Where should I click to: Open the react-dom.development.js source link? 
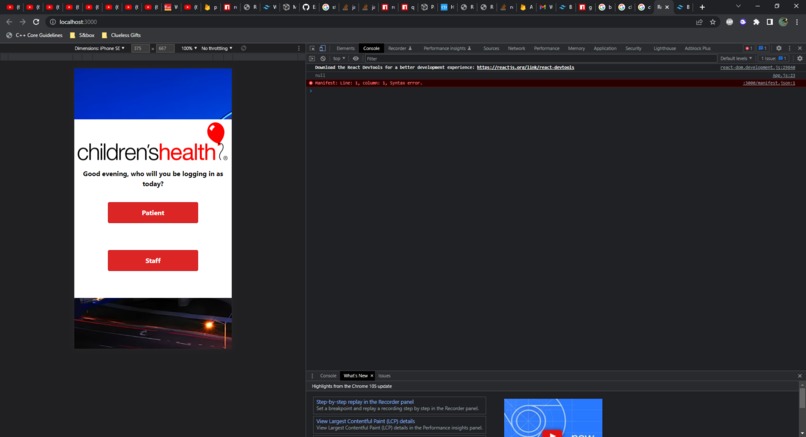(758, 67)
